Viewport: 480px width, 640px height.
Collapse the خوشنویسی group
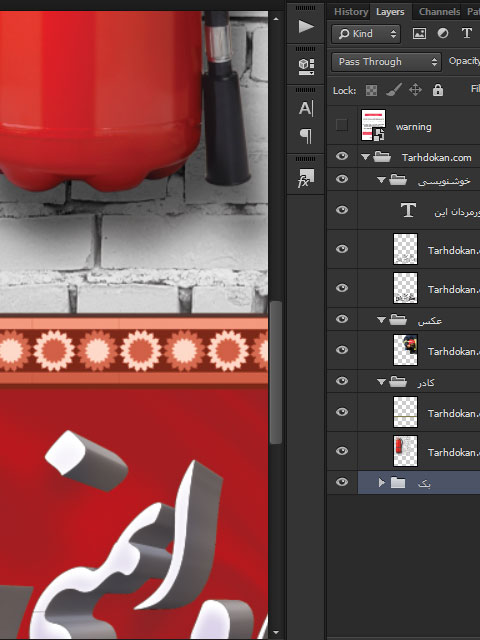coord(381,180)
